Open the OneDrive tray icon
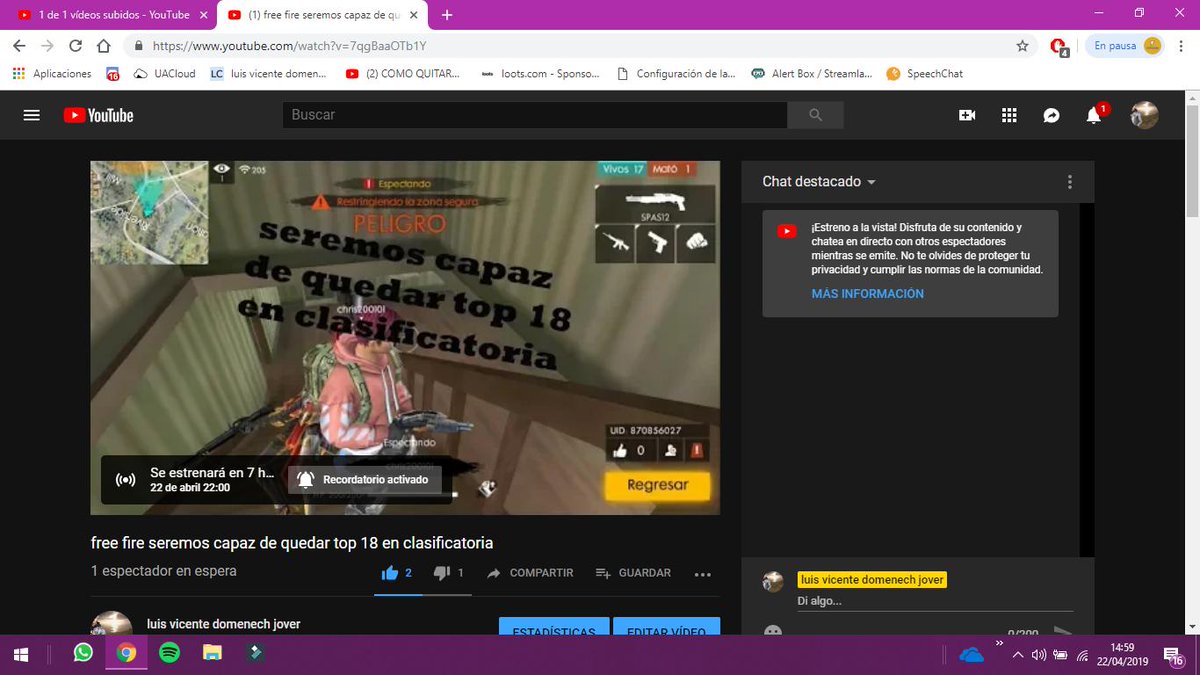The height and width of the screenshot is (675, 1200). point(971,656)
